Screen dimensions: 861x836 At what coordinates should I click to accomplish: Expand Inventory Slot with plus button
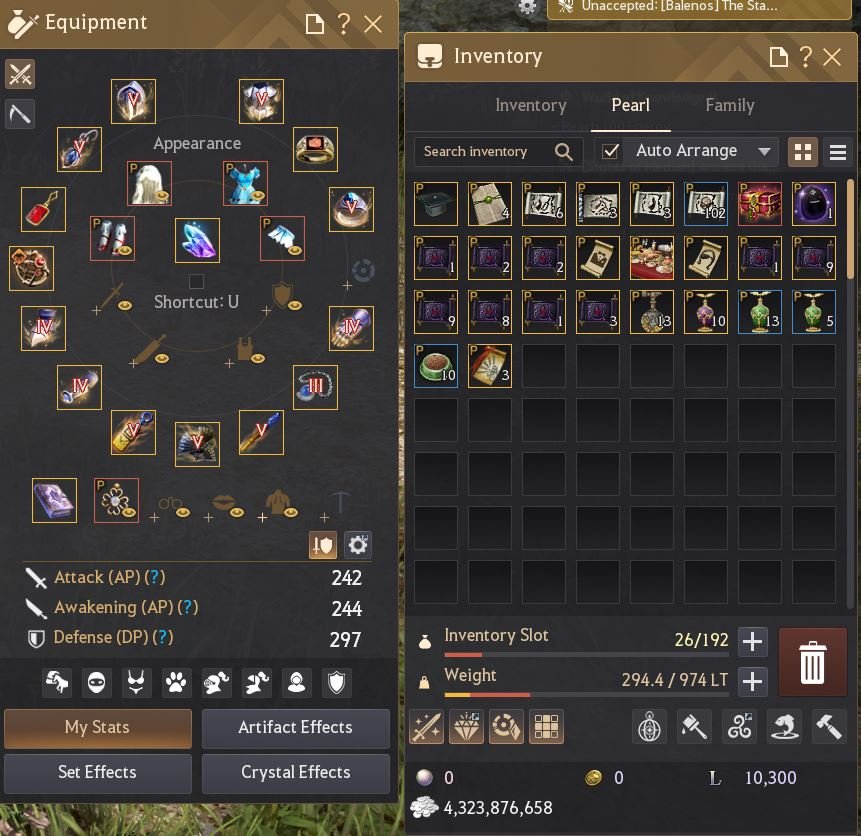point(752,641)
